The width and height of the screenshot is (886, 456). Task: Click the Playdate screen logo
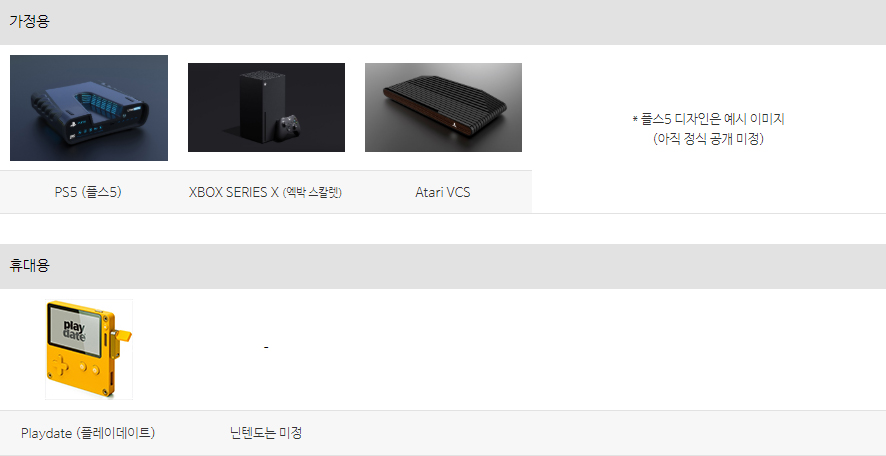coord(74,330)
